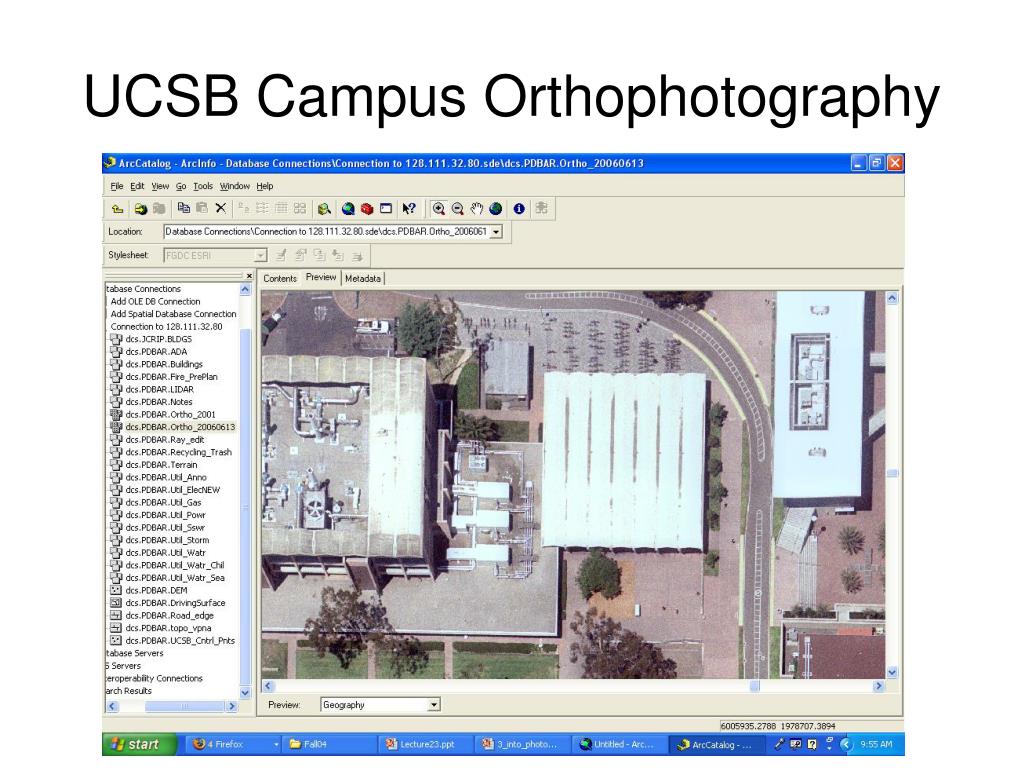1024x768 pixels.
Task: Select the Pan hand tool
Action: coord(477,209)
